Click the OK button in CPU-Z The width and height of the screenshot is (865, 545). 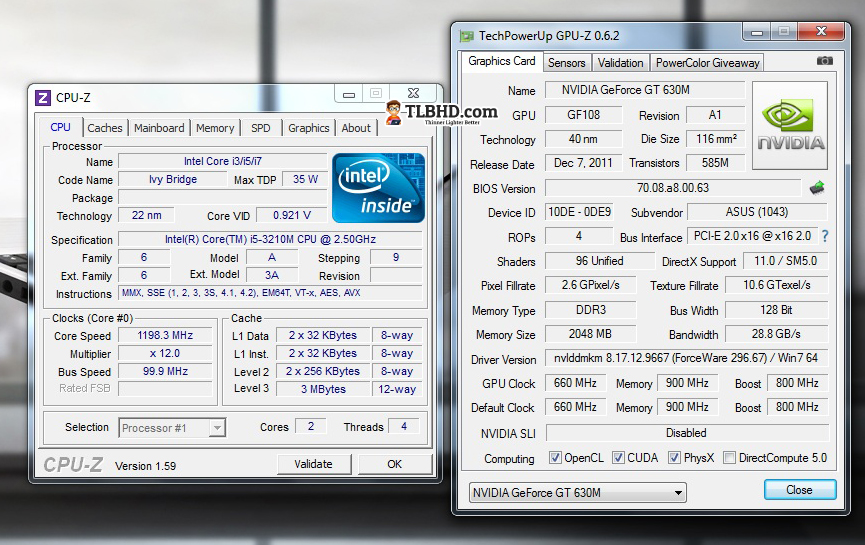click(x=394, y=464)
